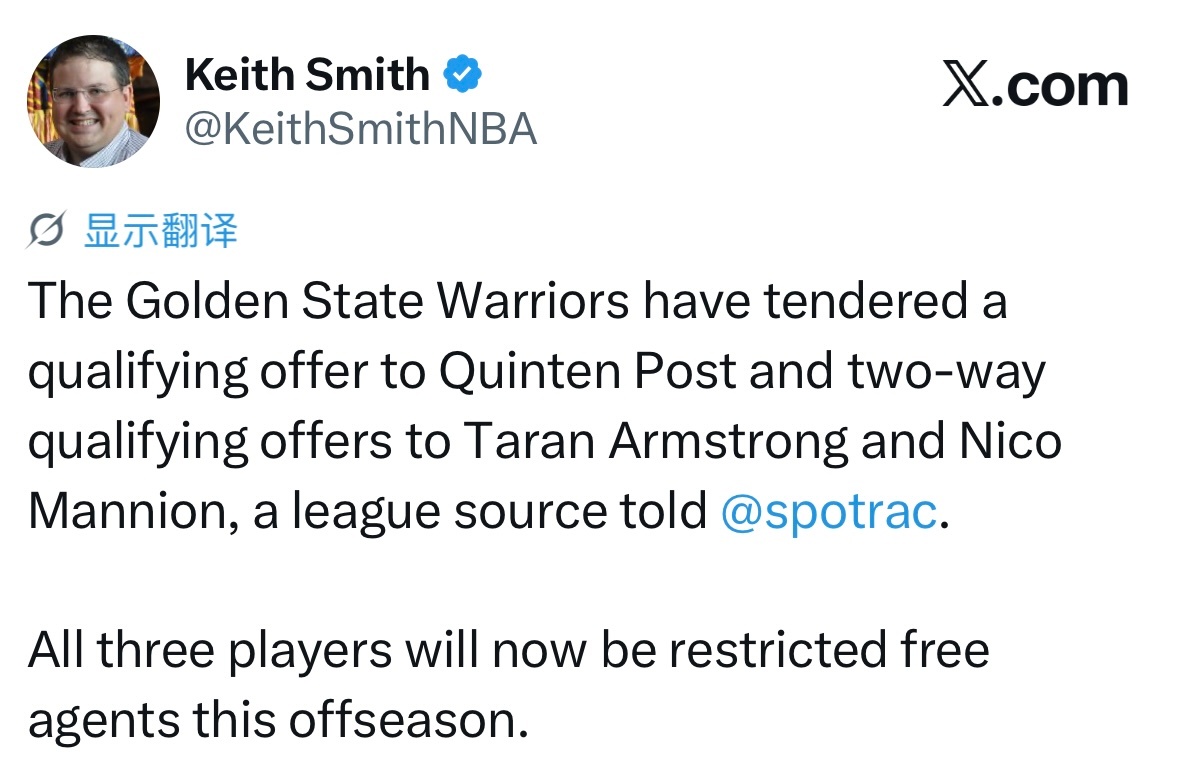Click the phrase "agents this offseason."
This screenshot has width=1179, height=772.
278,720
